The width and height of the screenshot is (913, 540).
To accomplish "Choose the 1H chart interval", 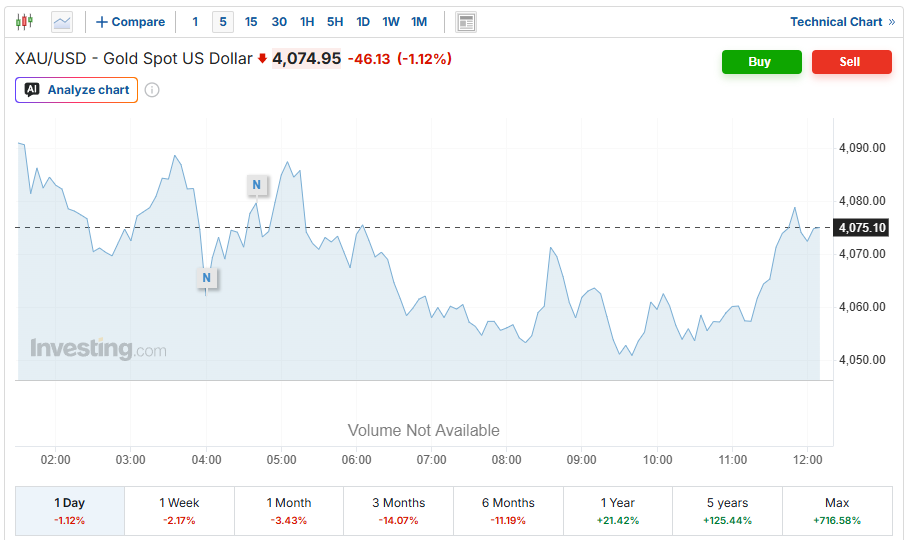I will click(x=307, y=22).
